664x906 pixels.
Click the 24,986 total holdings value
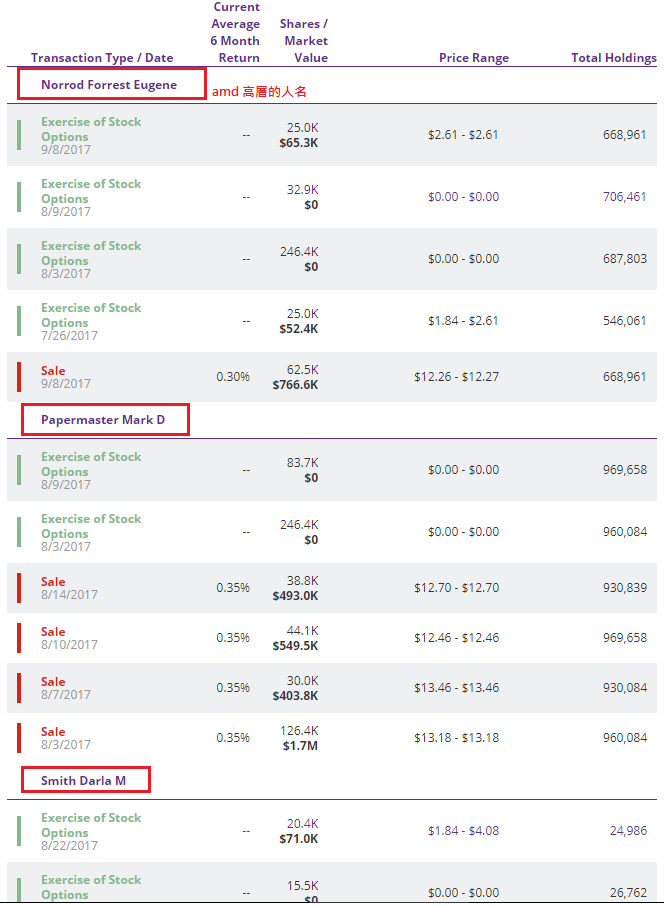(x=627, y=831)
